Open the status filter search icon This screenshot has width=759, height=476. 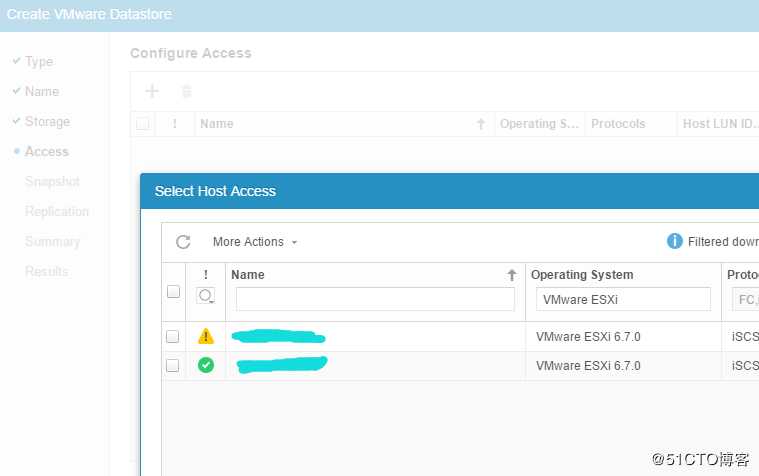[206, 295]
